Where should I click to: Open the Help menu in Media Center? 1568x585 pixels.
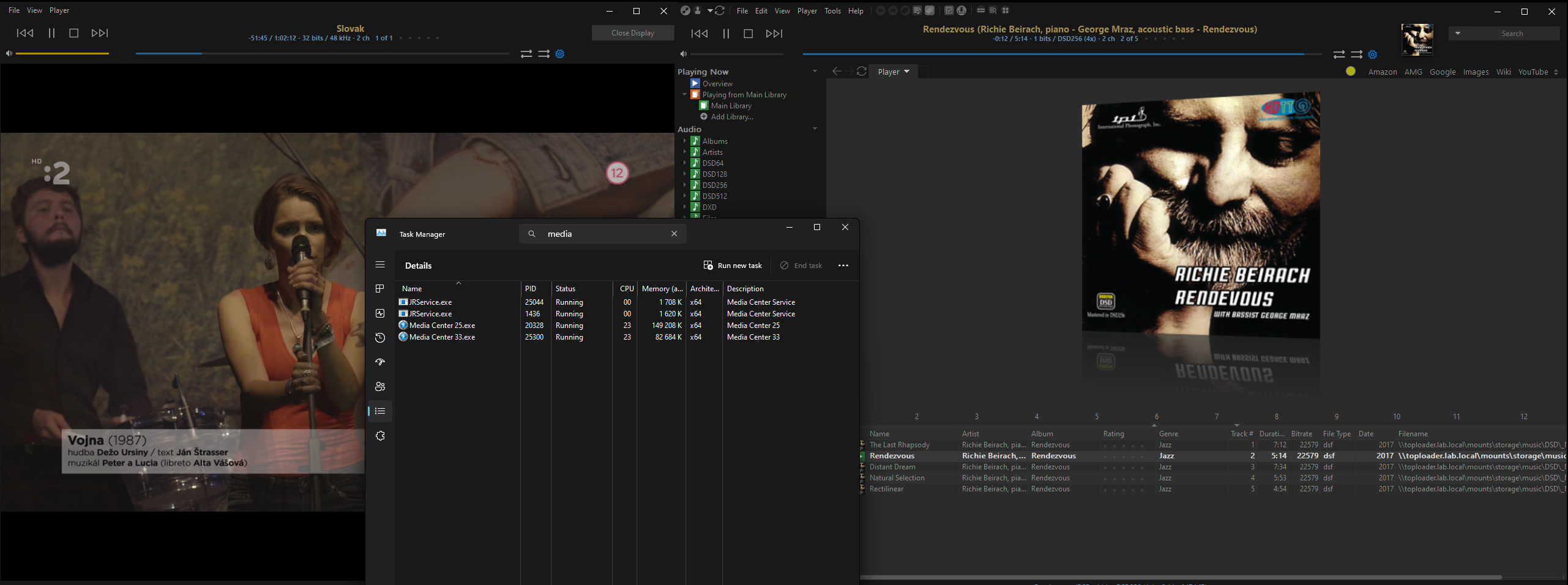[x=856, y=11]
